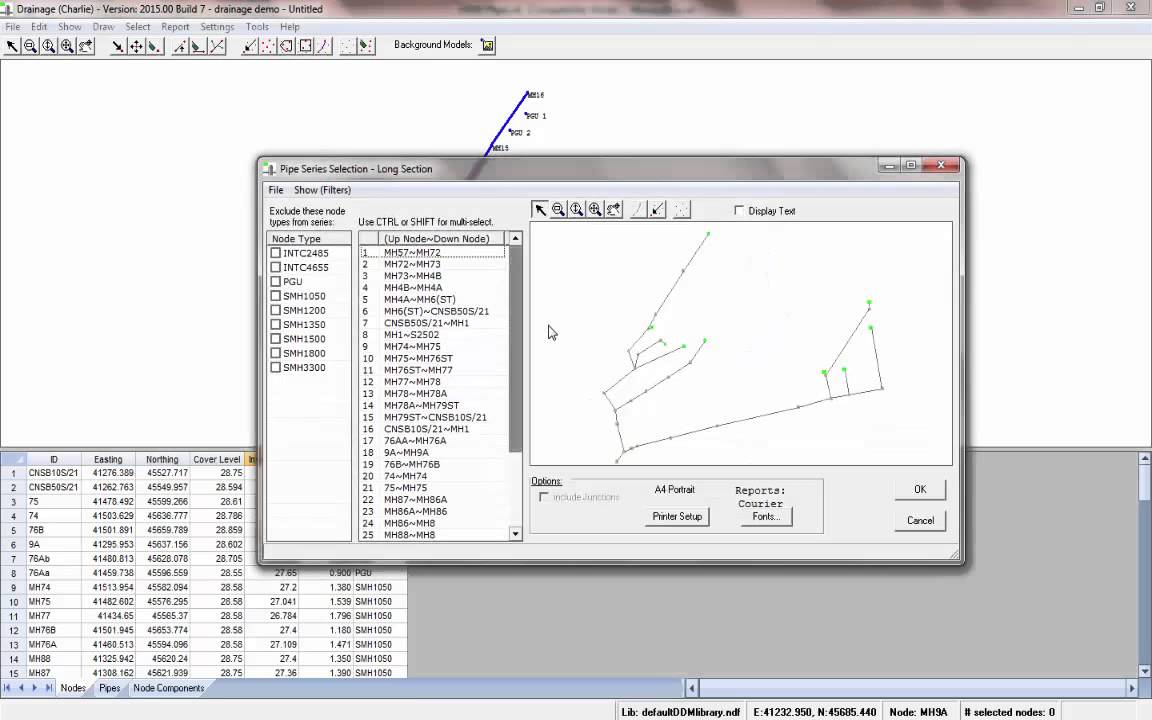Click the Node Type column header

pyautogui.click(x=309, y=239)
